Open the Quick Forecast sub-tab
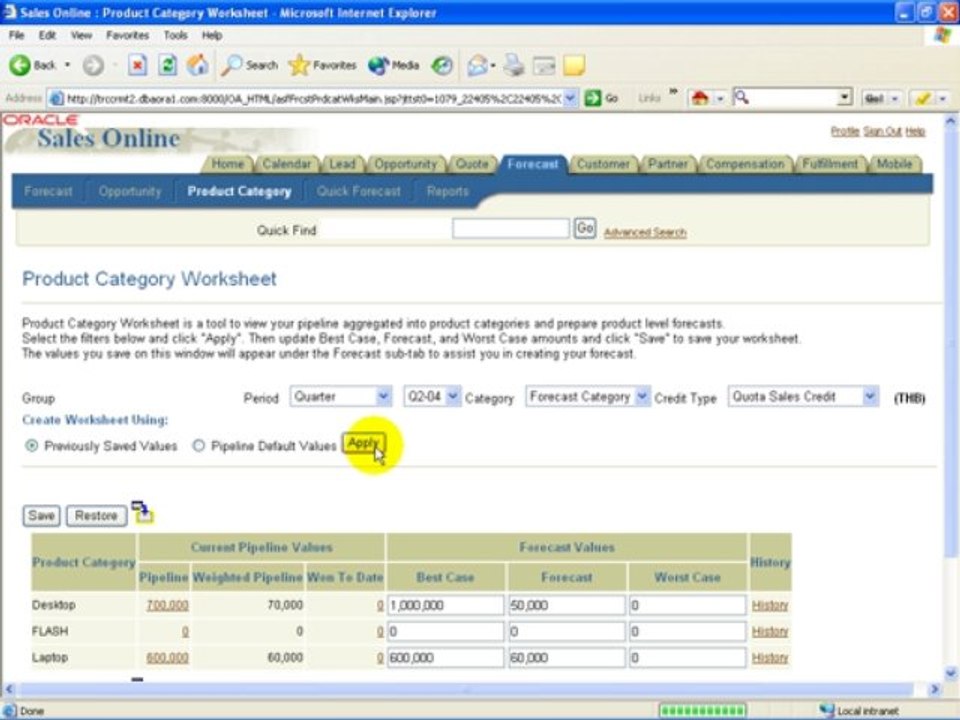Image resolution: width=960 pixels, height=720 pixels. click(359, 191)
